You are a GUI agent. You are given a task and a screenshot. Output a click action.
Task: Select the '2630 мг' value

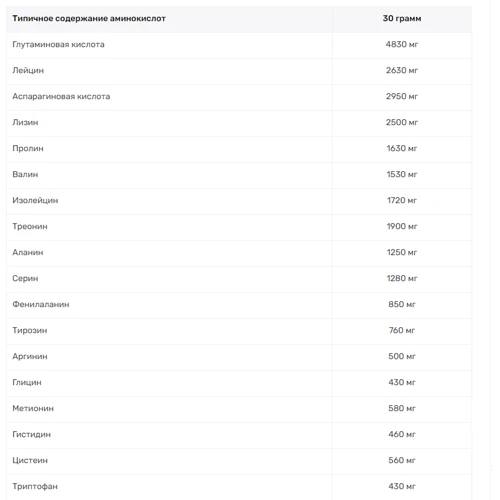point(402,70)
